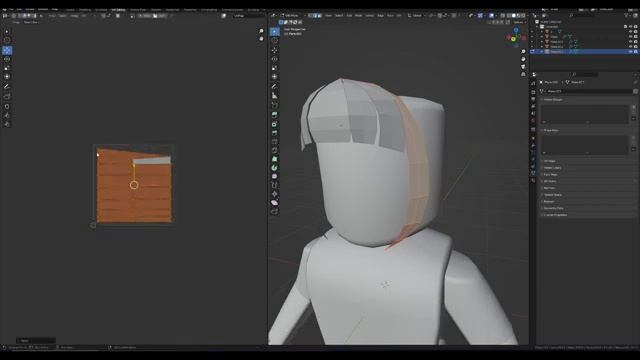Select the Shear tool
Screen dimensions: 640x360
275,203
